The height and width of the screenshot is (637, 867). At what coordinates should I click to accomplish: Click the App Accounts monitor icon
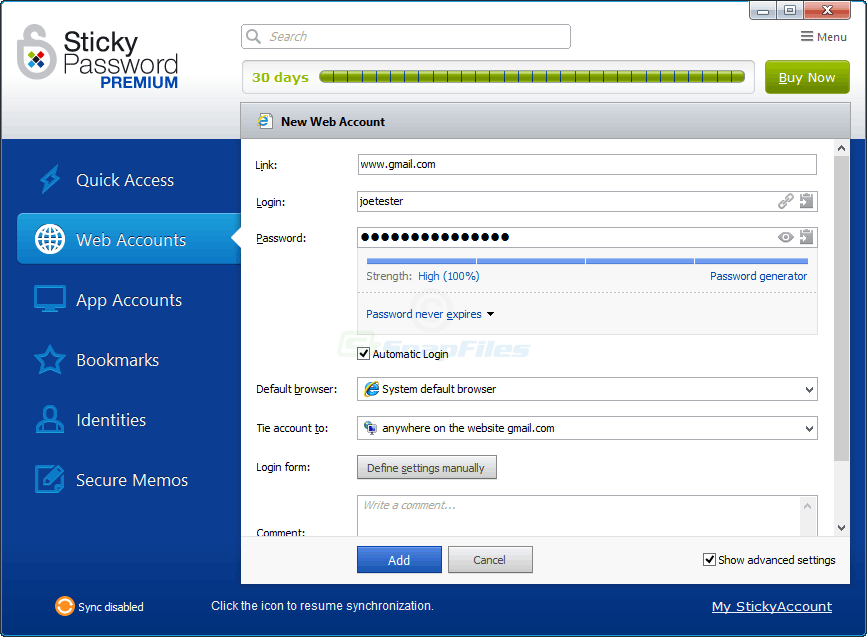[50, 299]
